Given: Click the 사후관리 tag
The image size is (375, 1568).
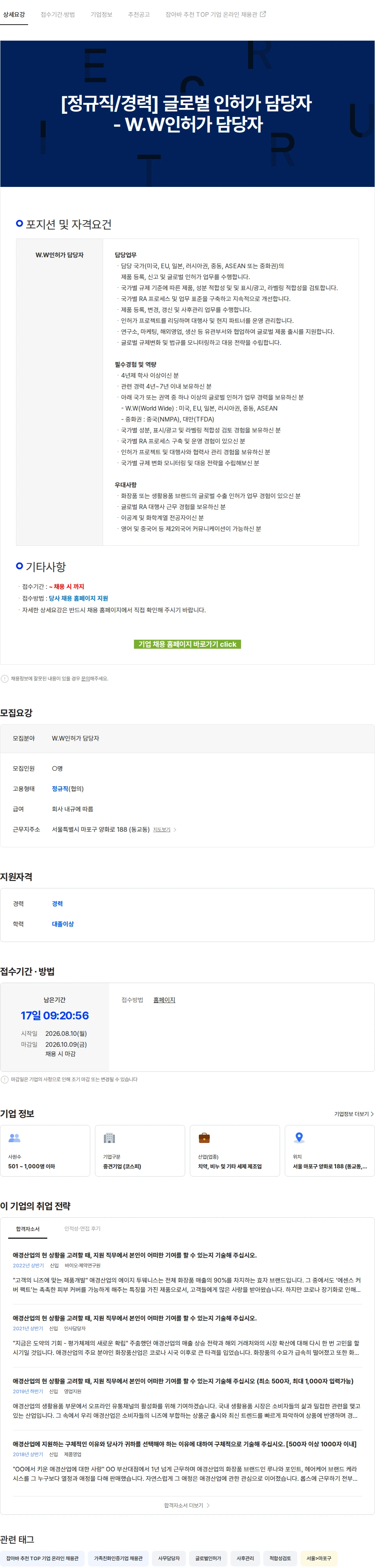Looking at the screenshot, I should [246, 1558].
